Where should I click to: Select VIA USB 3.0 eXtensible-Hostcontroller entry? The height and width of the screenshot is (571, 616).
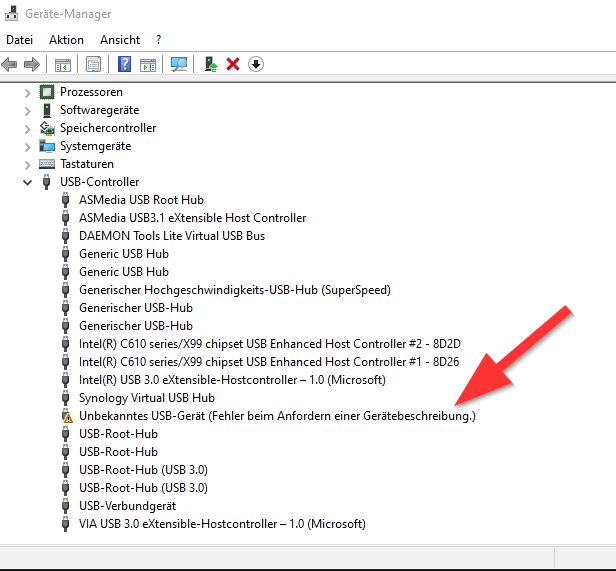coord(222,524)
